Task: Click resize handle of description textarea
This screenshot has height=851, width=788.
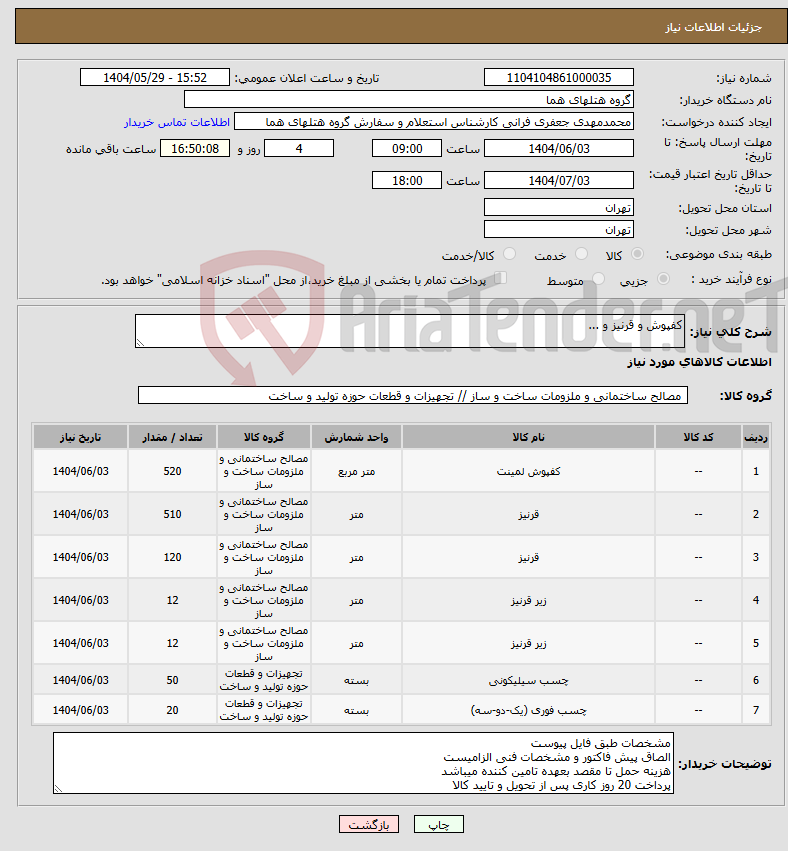Action: pos(140,342)
